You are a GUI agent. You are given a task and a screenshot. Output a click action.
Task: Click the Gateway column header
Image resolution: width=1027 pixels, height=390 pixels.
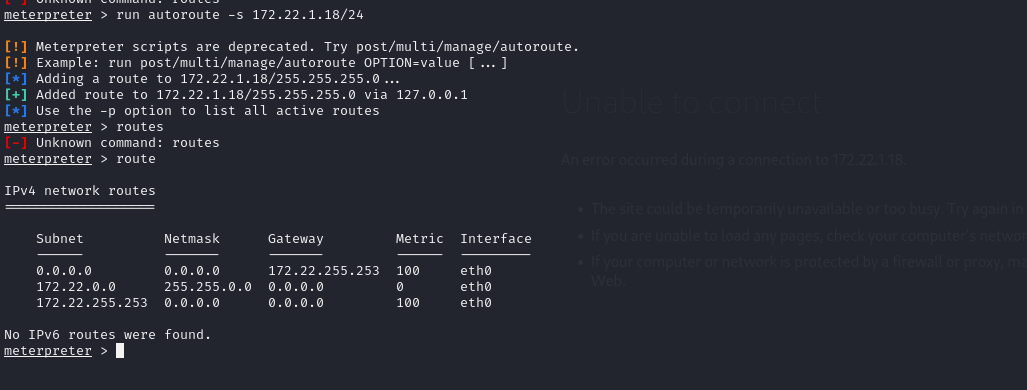click(295, 239)
